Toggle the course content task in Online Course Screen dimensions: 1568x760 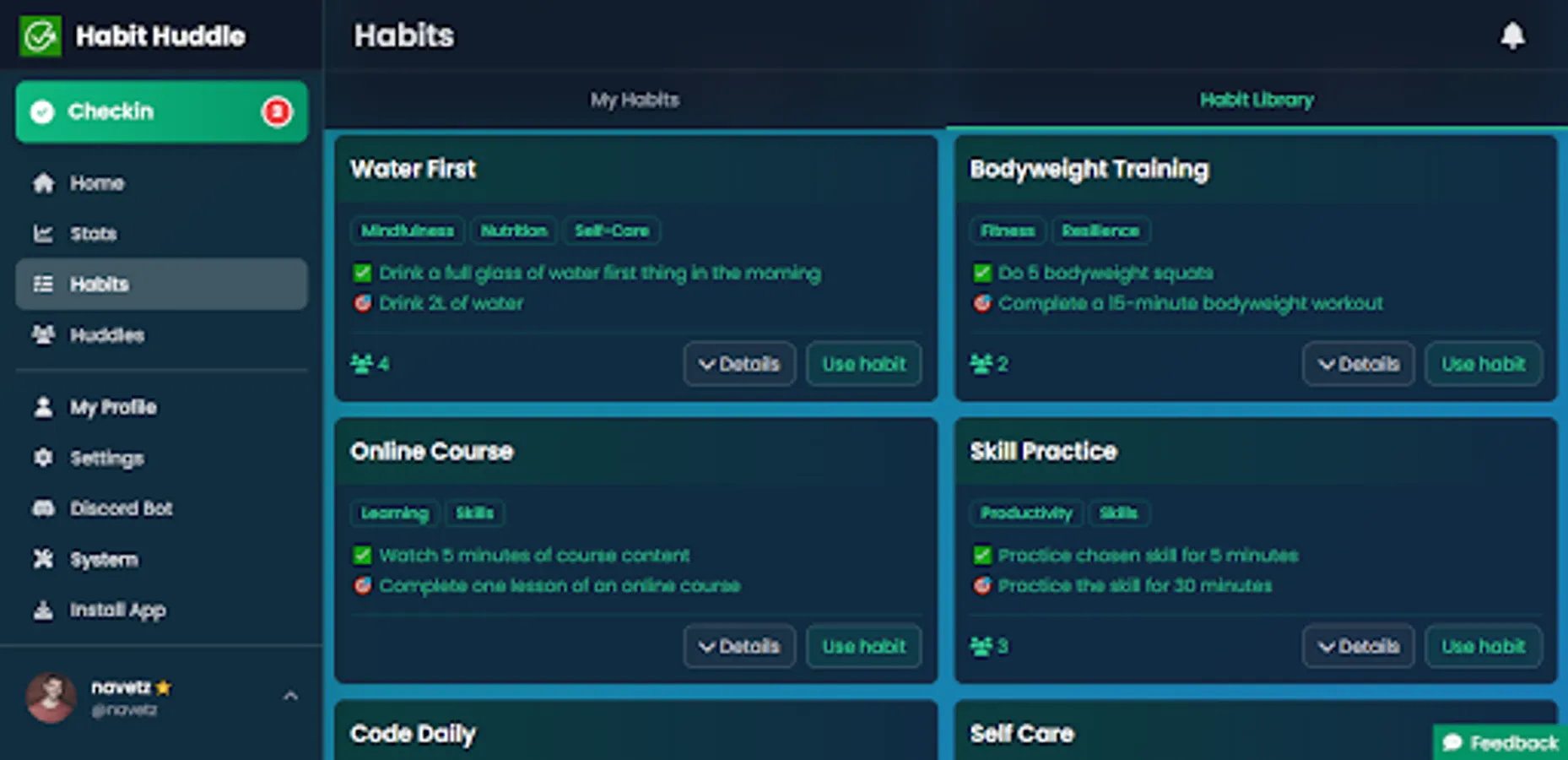pos(363,555)
